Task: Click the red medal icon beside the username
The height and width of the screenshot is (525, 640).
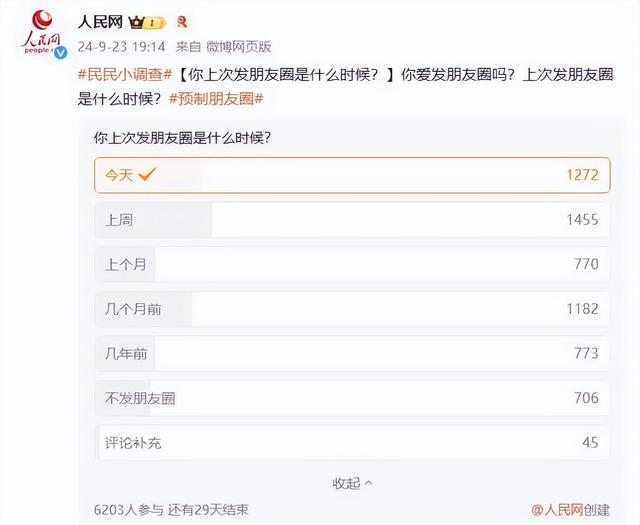Action: tap(180, 21)
